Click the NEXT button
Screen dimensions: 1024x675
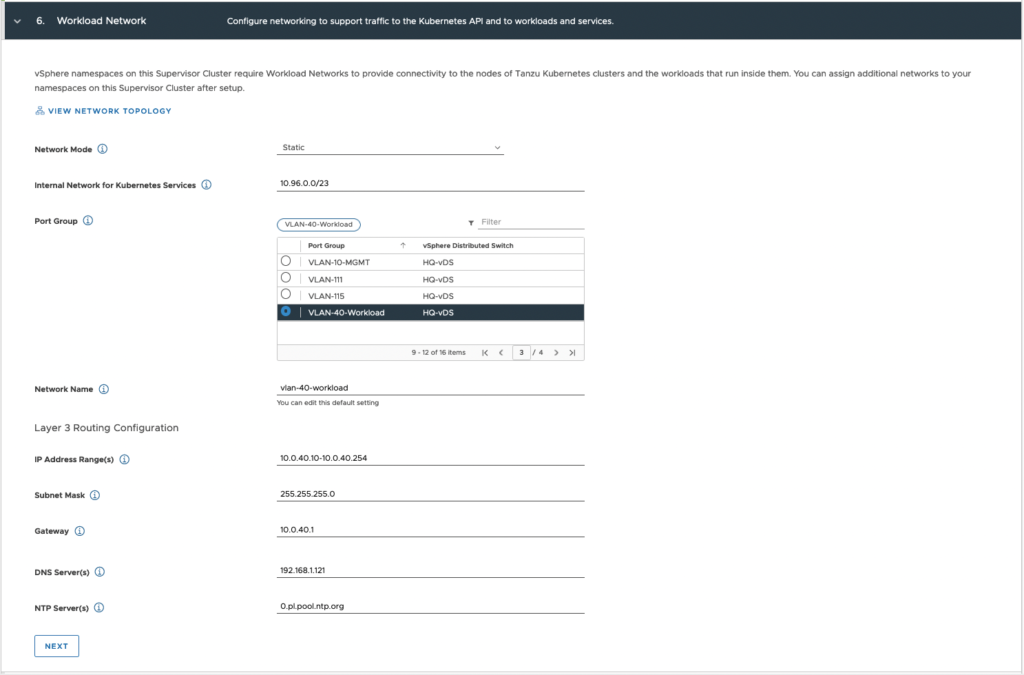click(x=56, y=646)
